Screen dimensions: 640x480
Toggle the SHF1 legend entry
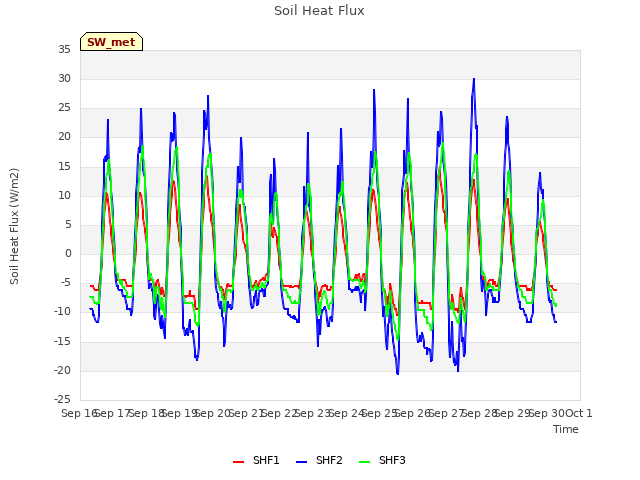[256, 460]
